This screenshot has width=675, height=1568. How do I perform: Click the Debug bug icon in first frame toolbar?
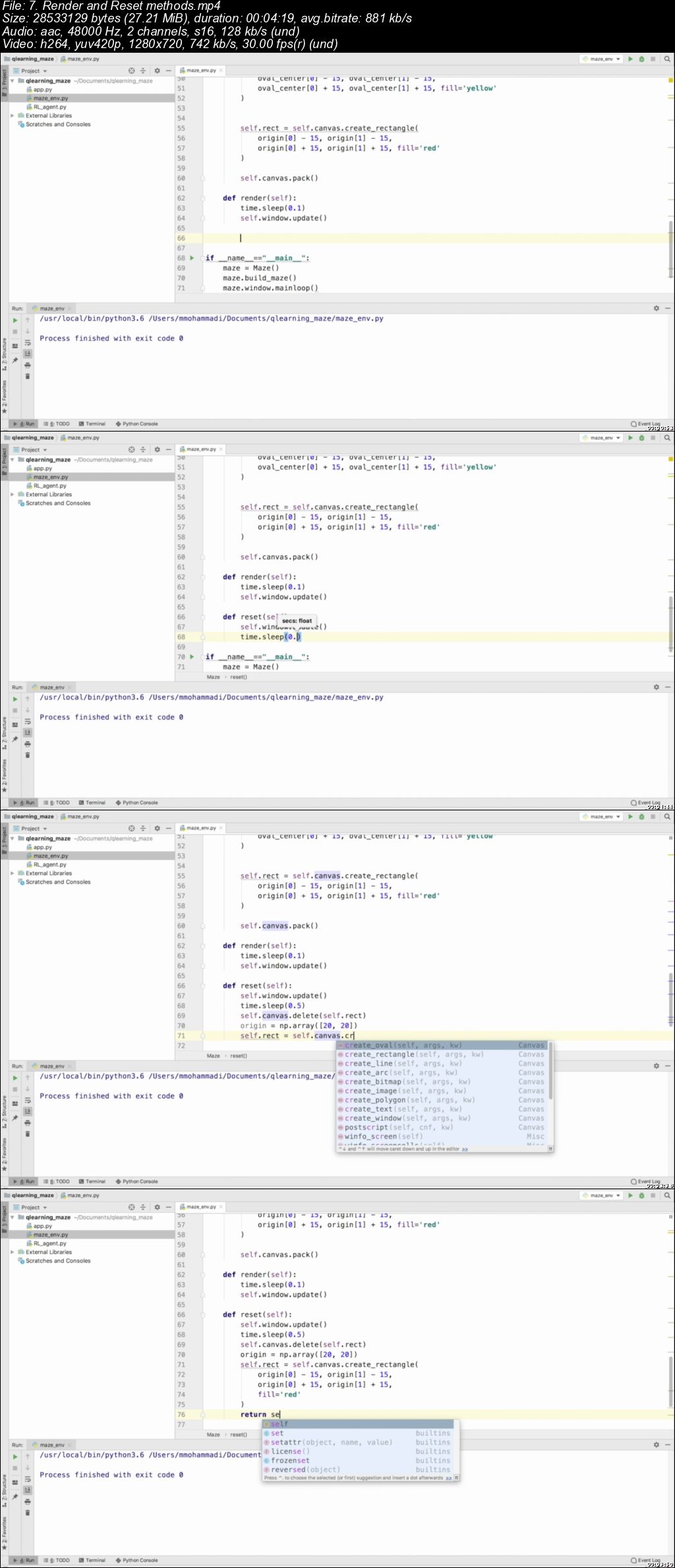641,59
